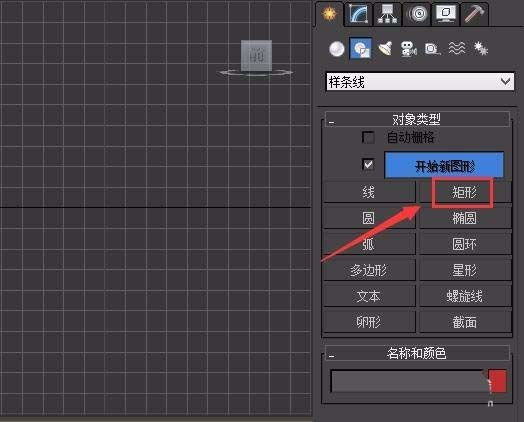Select the Systems gears icon
Screen dimensions: 524x422
[x=481, y=49]
